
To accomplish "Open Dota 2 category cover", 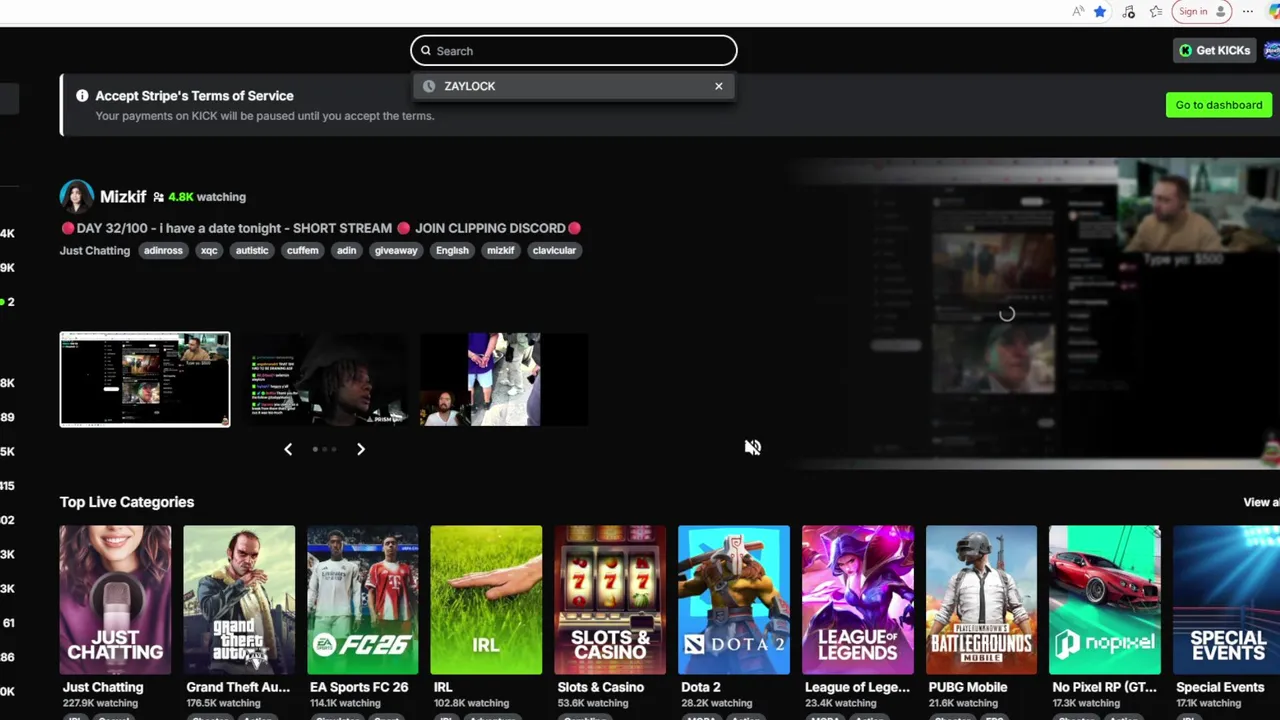I will [734, 600].
